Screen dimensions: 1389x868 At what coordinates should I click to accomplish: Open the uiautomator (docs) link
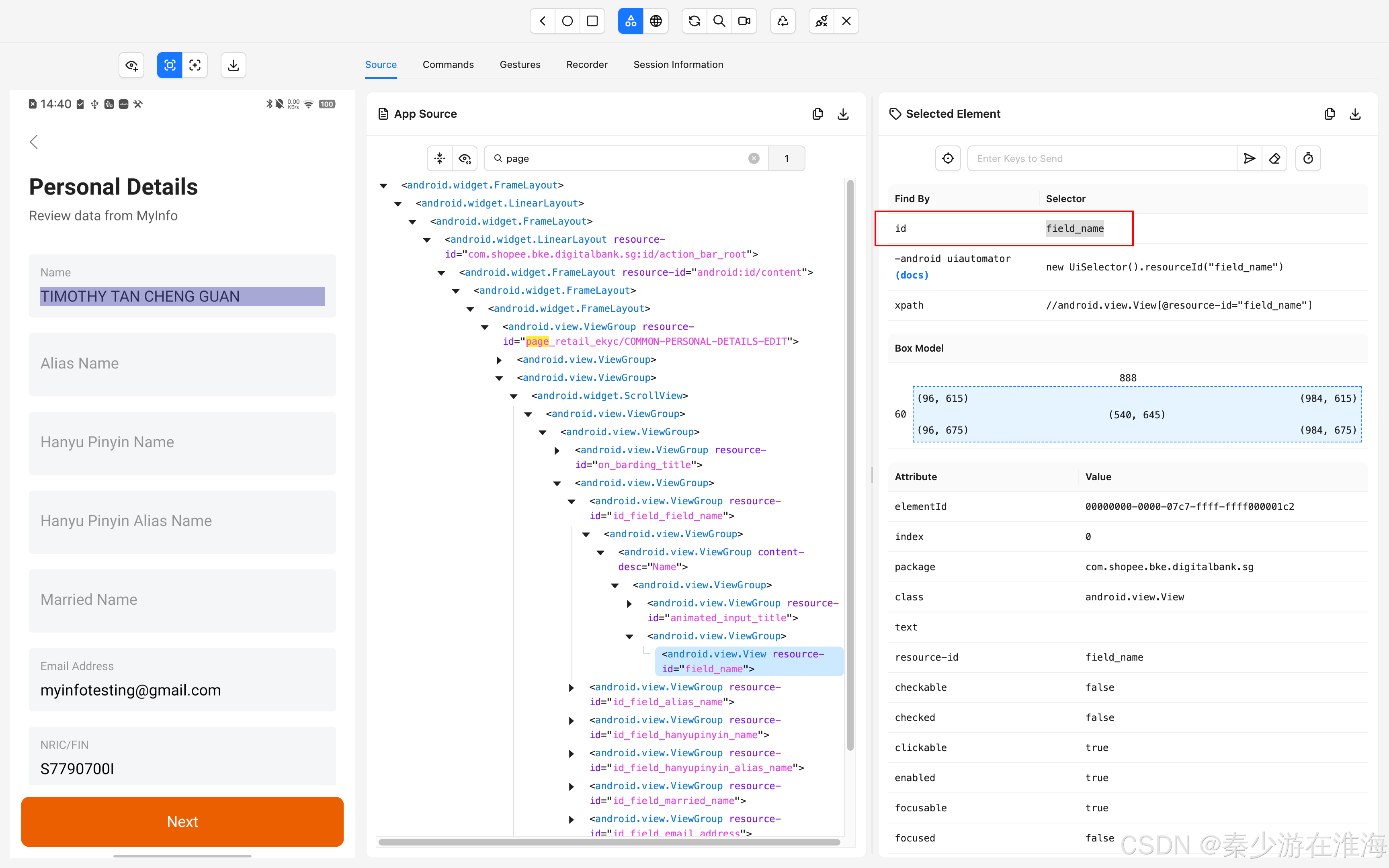coord(912,275)
